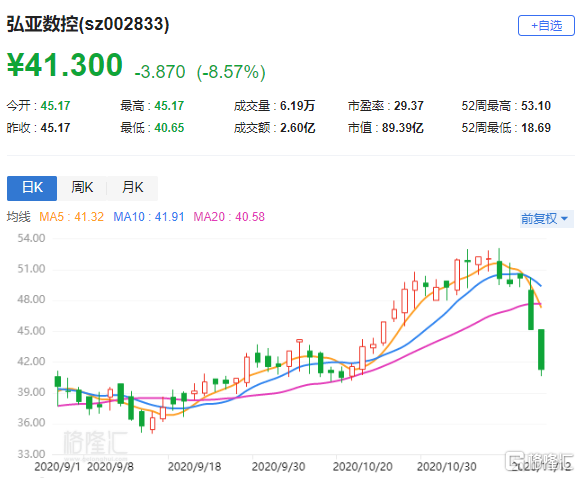This screenshot has width=580, height=478.
Task: Click the MA10 : 41.91 indicator
Action: coord(149,216)
